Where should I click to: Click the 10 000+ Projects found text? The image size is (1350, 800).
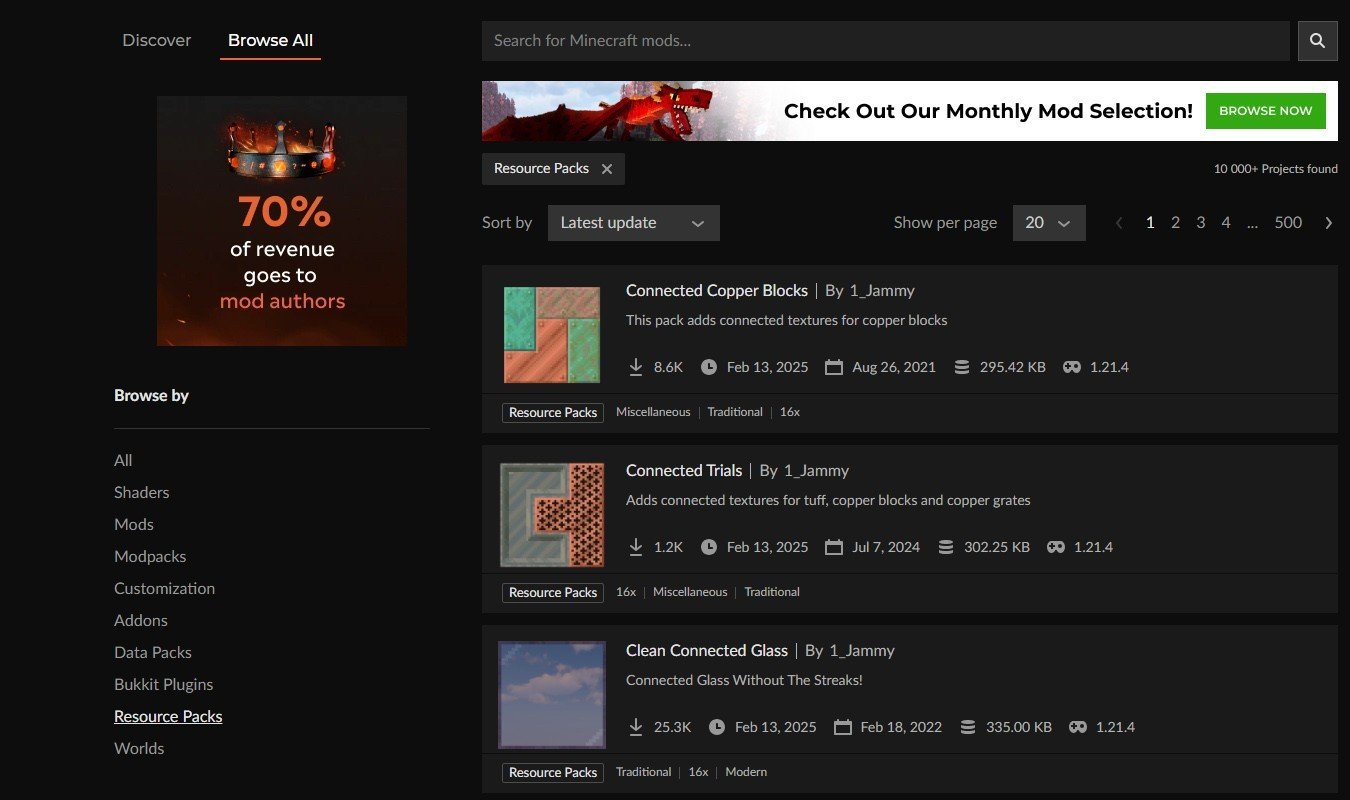(x=1276, y=169)
